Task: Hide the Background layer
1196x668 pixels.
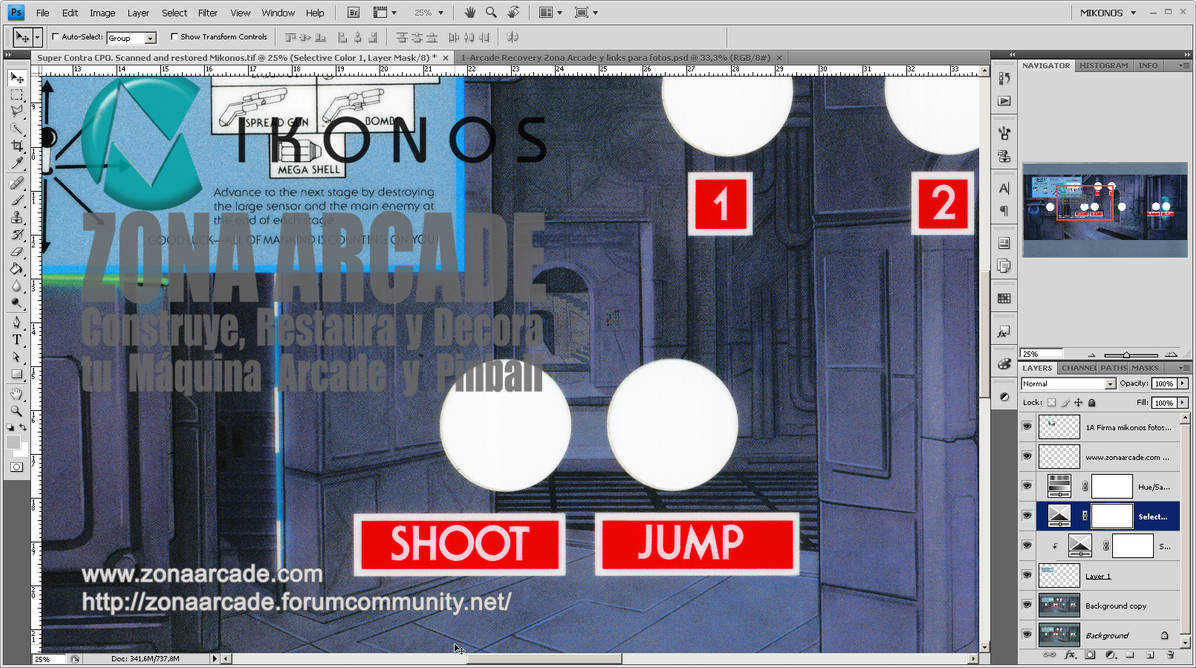Action: tap(1027, 635)
